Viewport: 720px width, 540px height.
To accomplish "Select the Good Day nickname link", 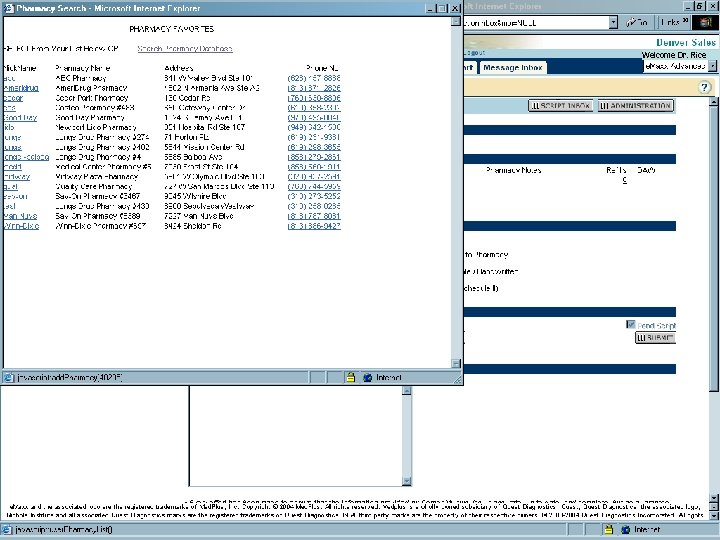I will coord(20,118).
